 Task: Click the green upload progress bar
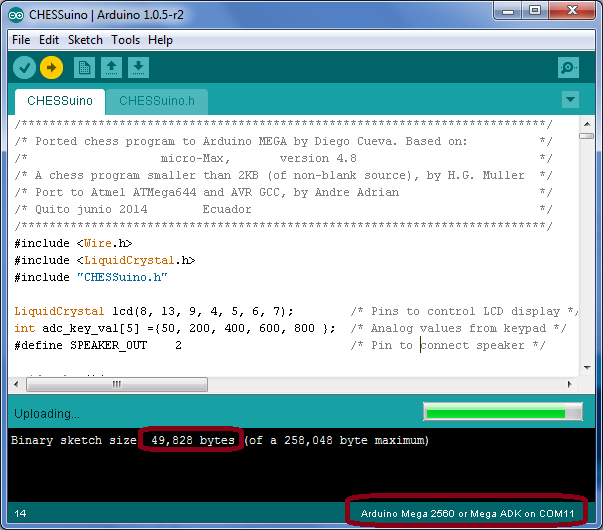point(503,412)
